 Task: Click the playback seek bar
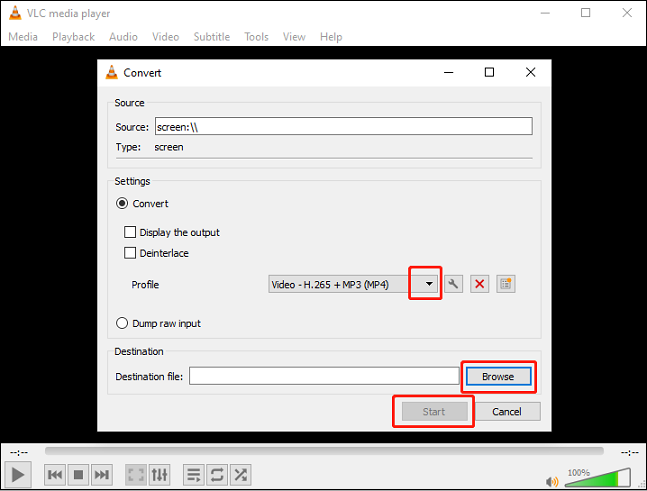(x=324, y=451)
